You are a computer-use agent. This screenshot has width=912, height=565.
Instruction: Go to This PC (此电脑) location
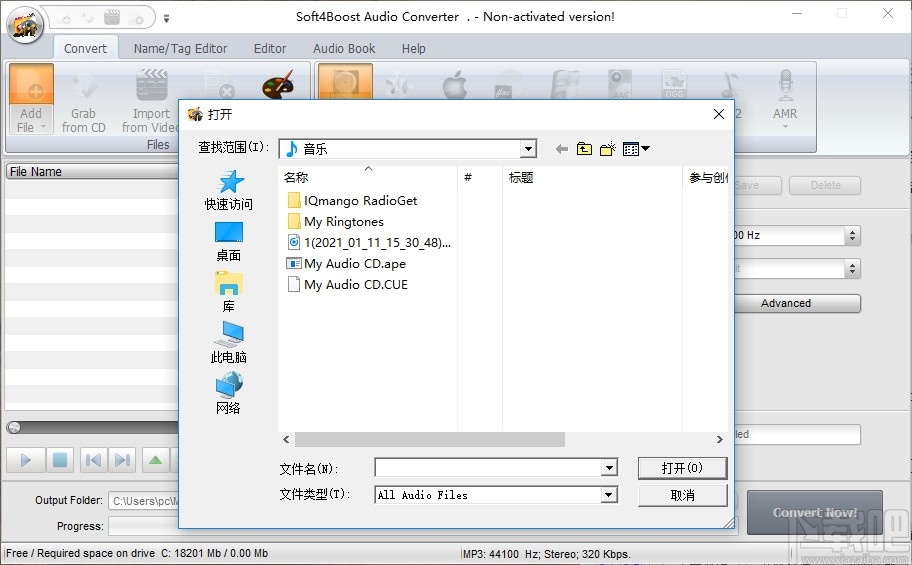[229, 343]
